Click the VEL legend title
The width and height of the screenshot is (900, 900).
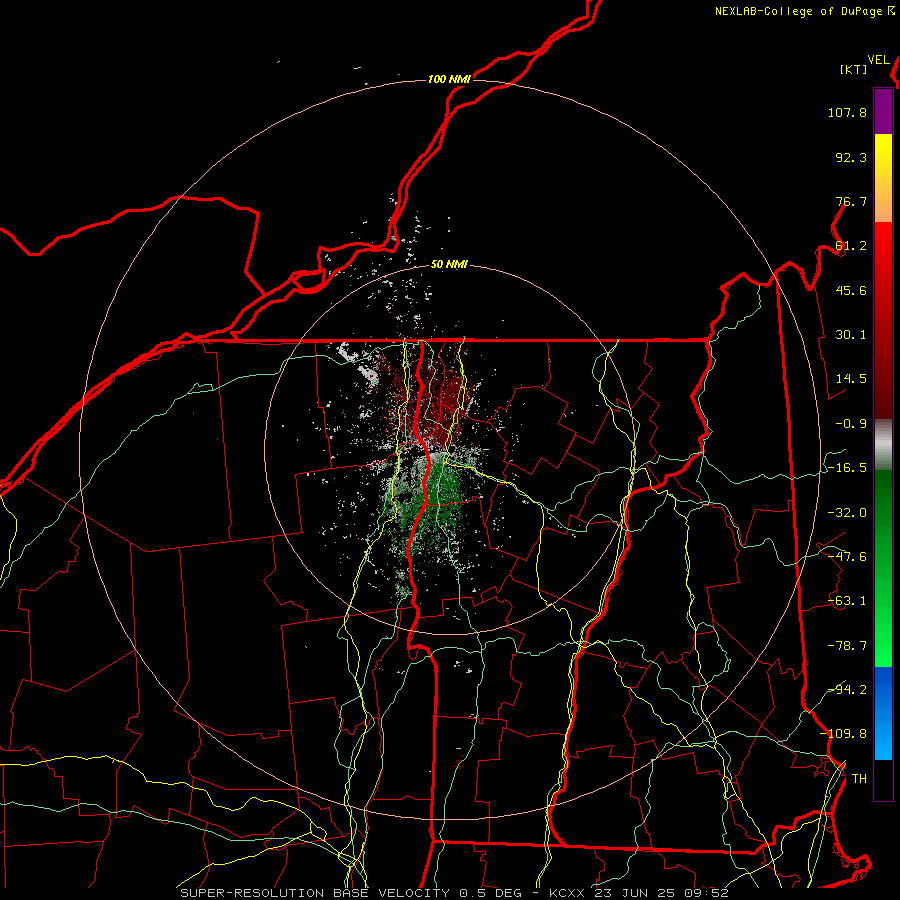[878, 60]
